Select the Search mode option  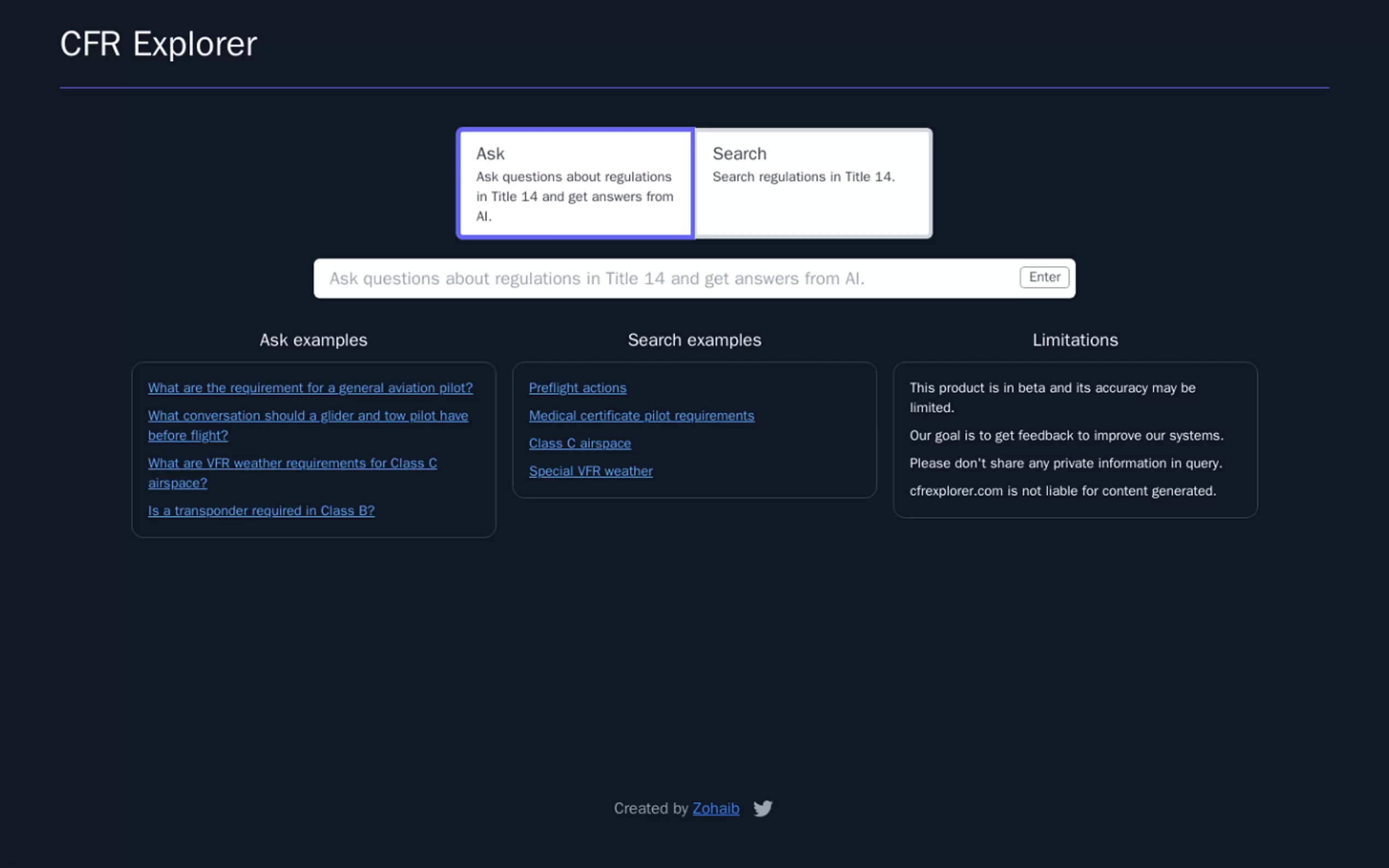pyautogui.click(x=813, y=183)
